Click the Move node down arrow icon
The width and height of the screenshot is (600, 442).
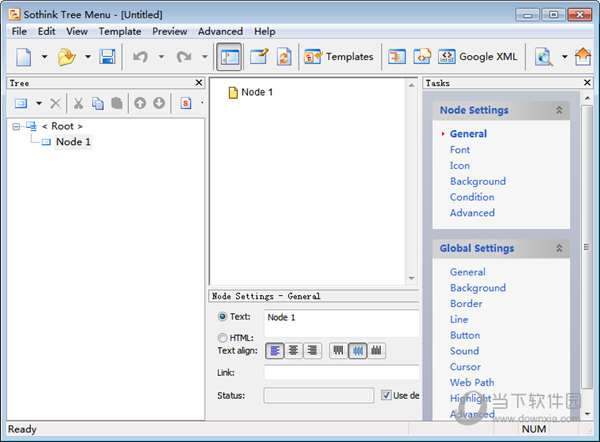point(159,103)
